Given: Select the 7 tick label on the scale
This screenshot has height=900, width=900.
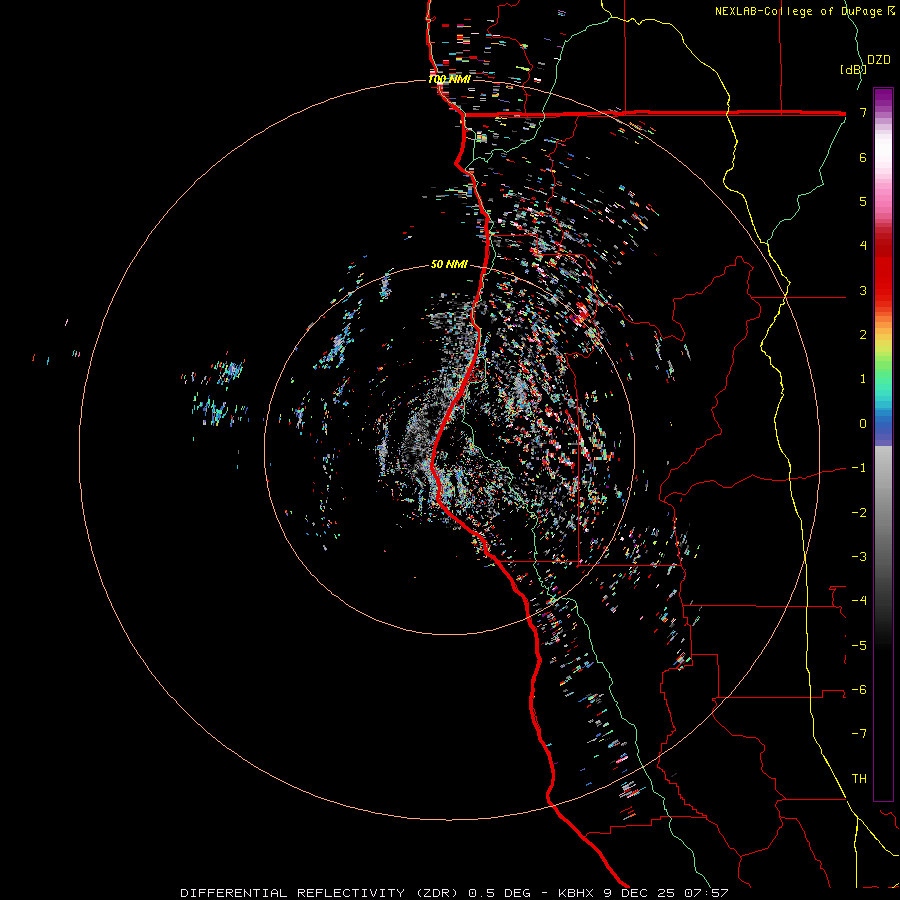Looking at the screenshot, I should pyautogui.click(x=863, y=112).
